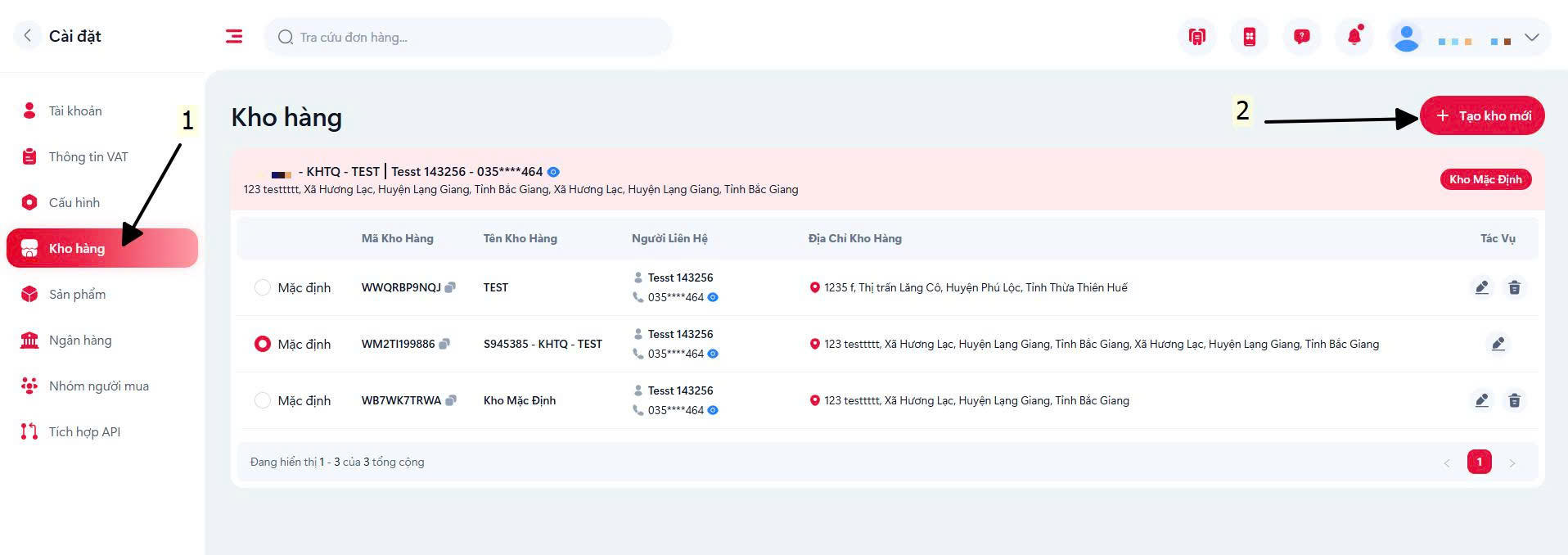Copy warehouse code WB7WK7TRWA
The width and height of the screenshot is (1568, 555).
pyautogui.click(x=450, y=400)
